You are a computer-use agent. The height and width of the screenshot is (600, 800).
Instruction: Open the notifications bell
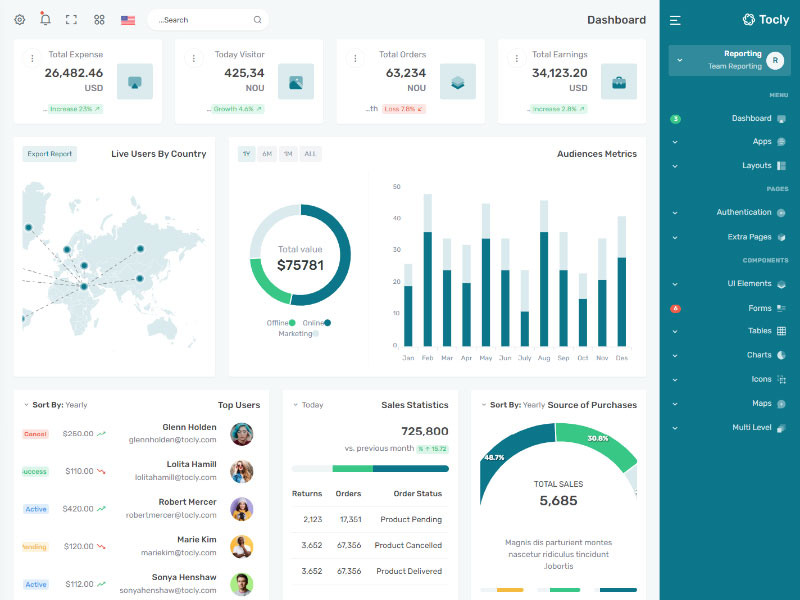point(45,19)
